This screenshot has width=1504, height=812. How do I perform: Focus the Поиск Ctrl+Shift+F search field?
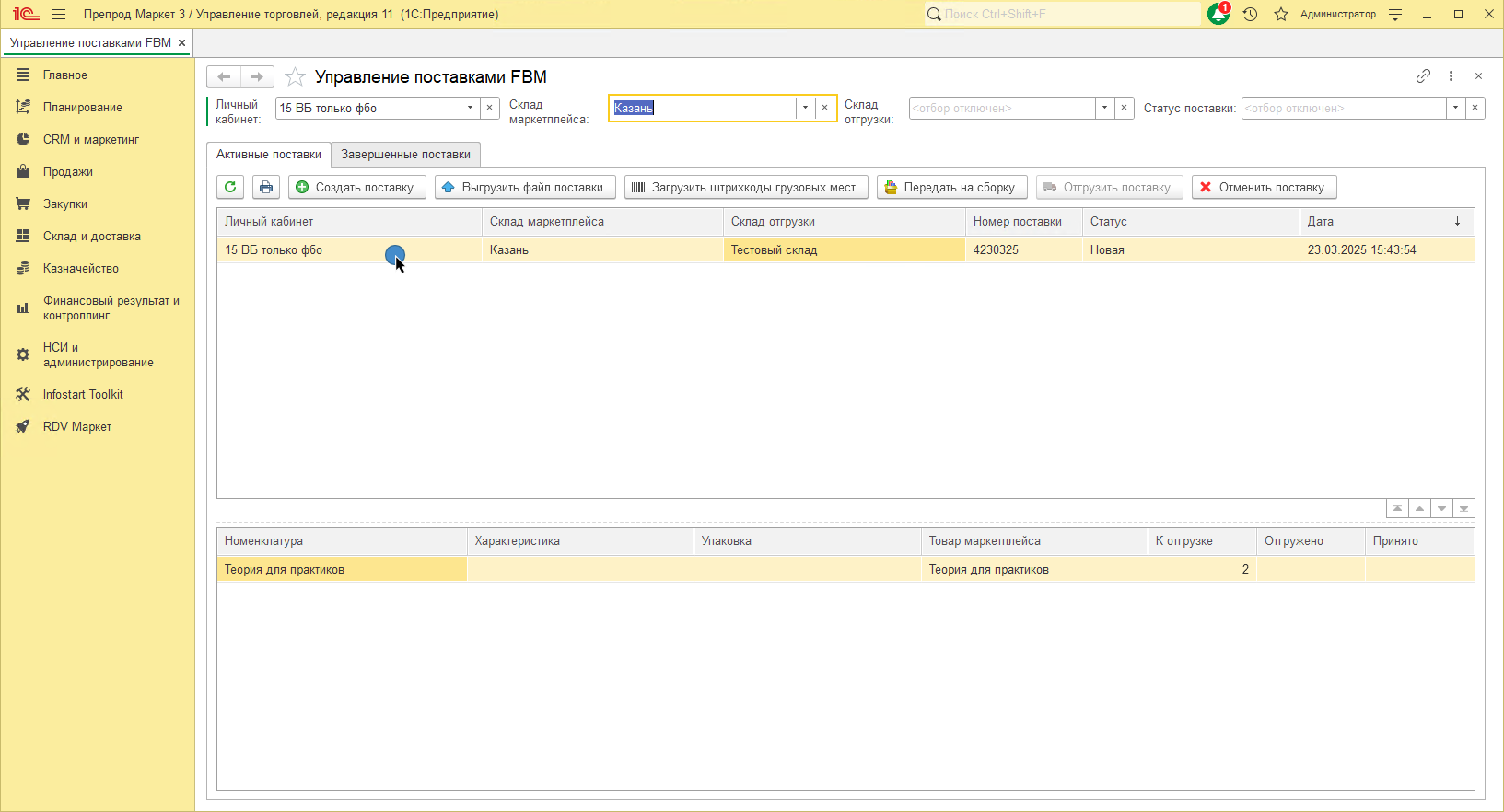click(x=1064, y=14)
